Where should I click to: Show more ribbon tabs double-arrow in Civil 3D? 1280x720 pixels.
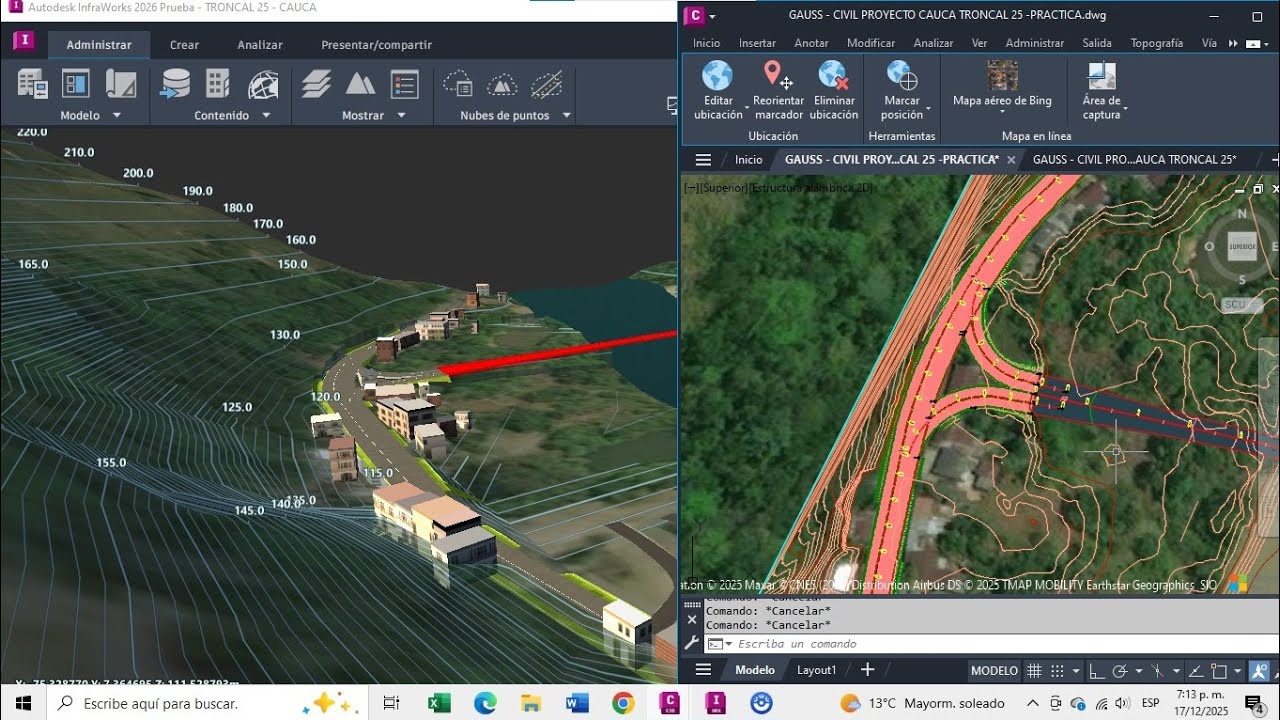[1234, 43]
